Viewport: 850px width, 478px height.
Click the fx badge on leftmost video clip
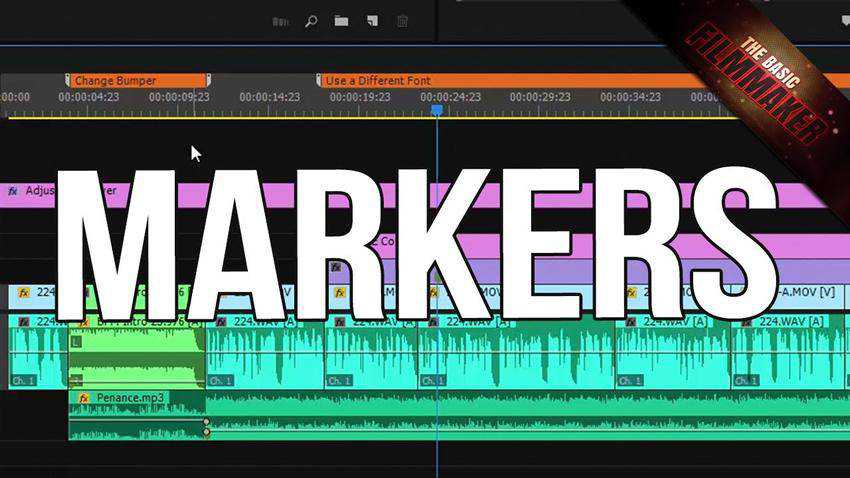click(x=23, y=293)
